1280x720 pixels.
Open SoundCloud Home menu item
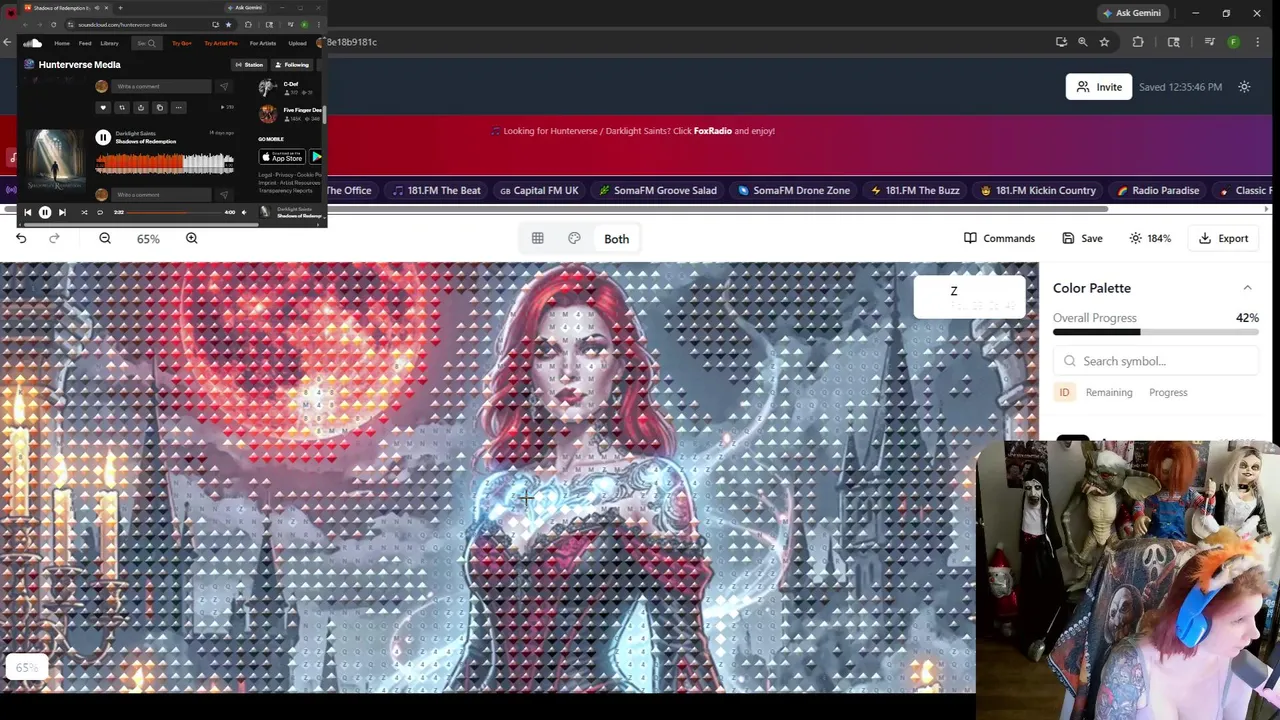pos(62,43)
